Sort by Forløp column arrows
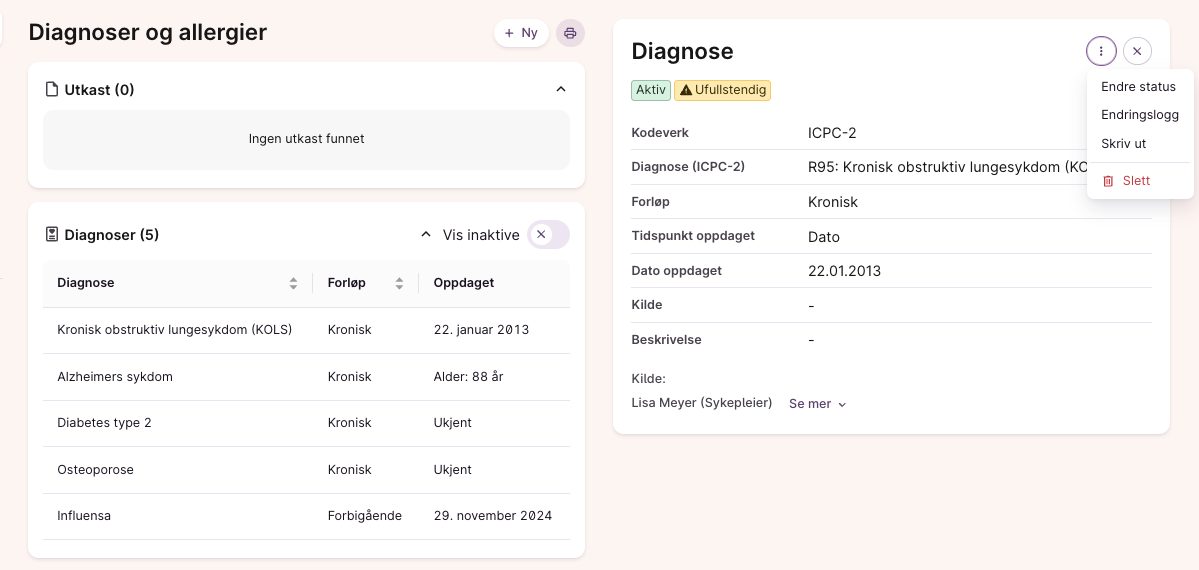 point(399,283)
